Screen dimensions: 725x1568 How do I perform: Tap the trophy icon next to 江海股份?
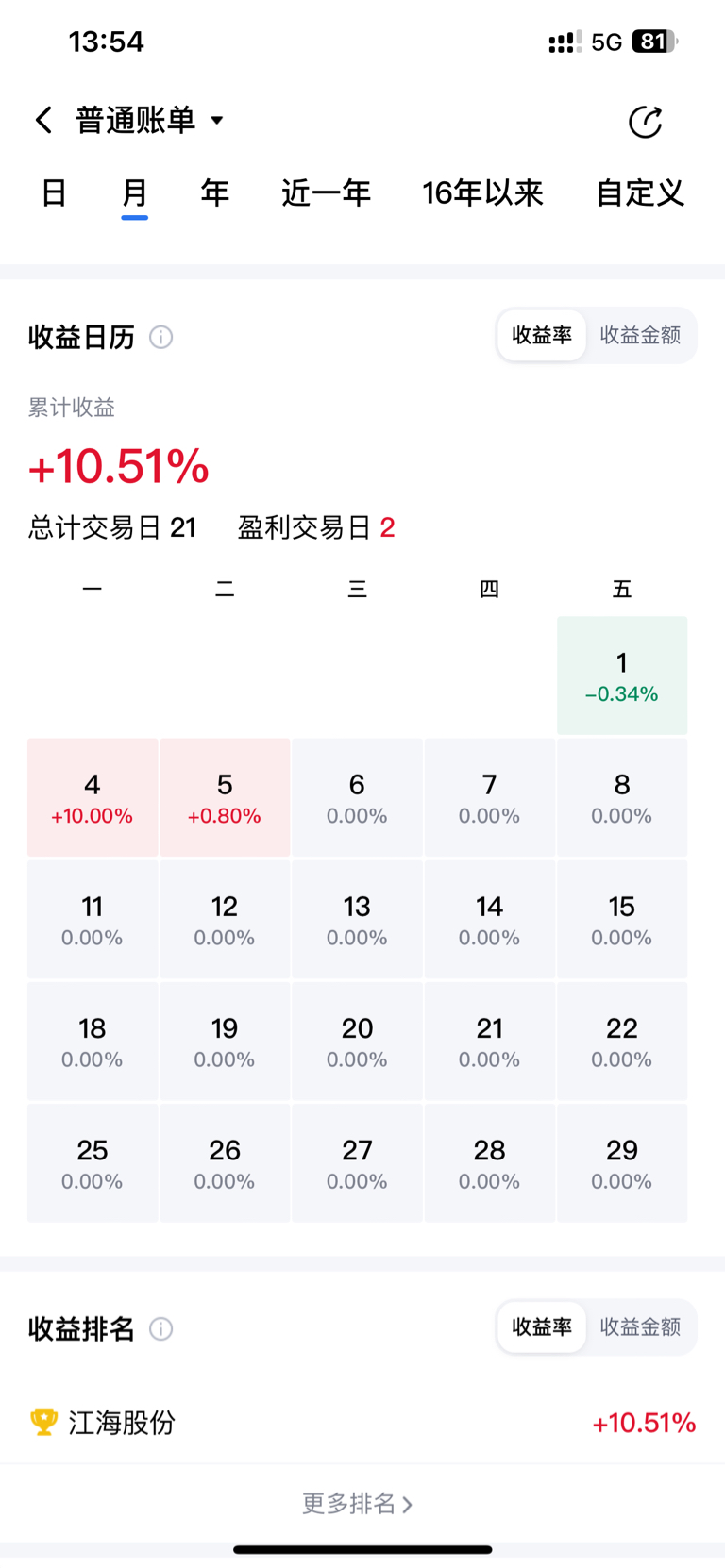(x=43, y=1422)
